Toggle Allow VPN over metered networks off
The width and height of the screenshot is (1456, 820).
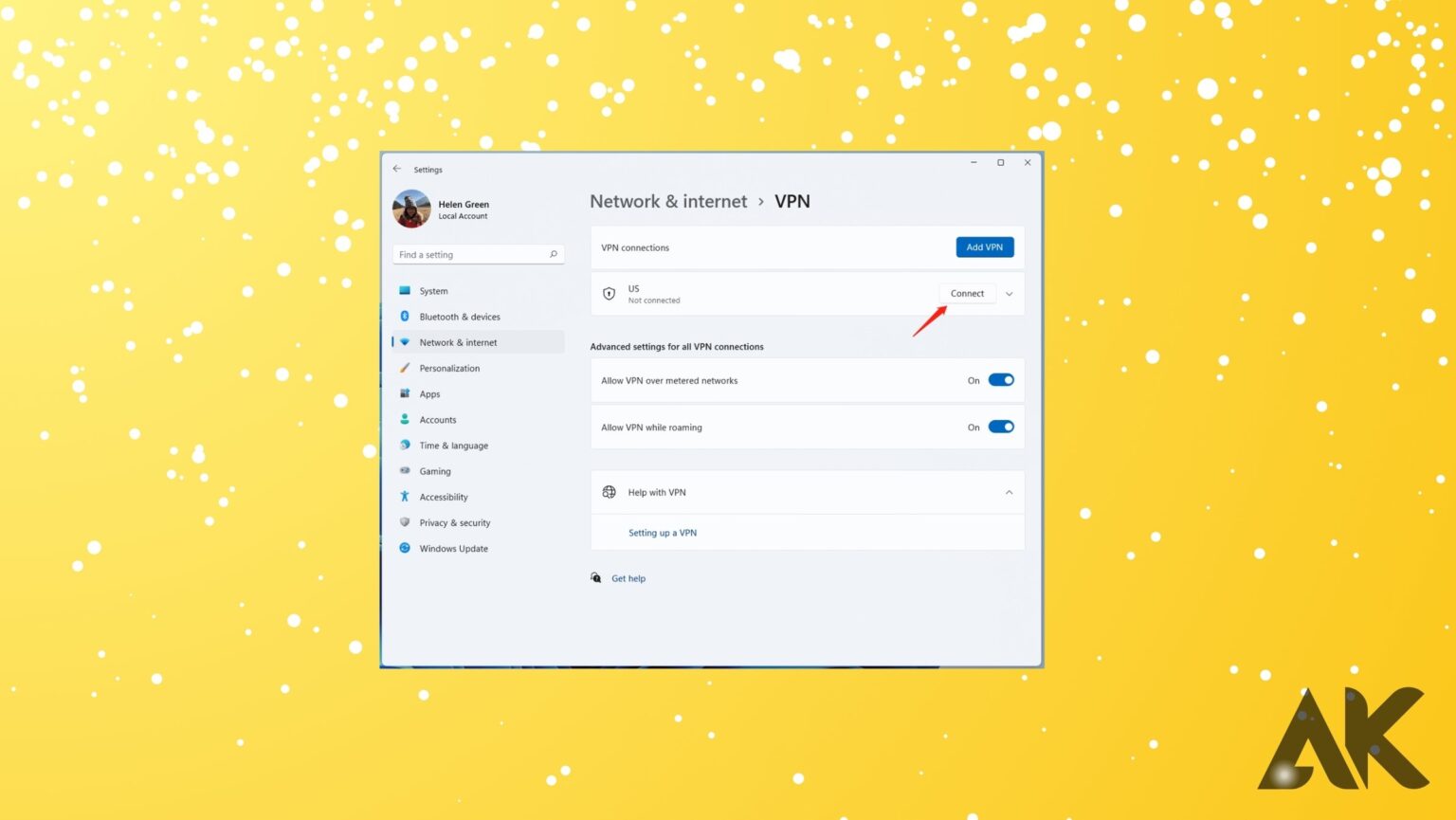coord(1001,379)
